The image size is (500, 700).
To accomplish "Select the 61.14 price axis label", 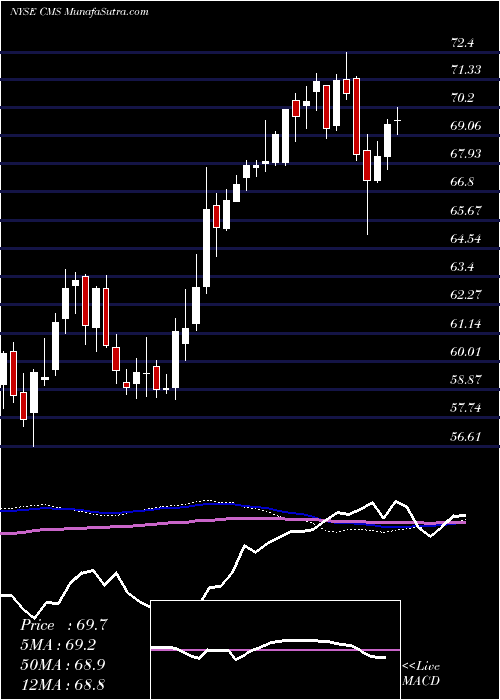I will 467,324.
